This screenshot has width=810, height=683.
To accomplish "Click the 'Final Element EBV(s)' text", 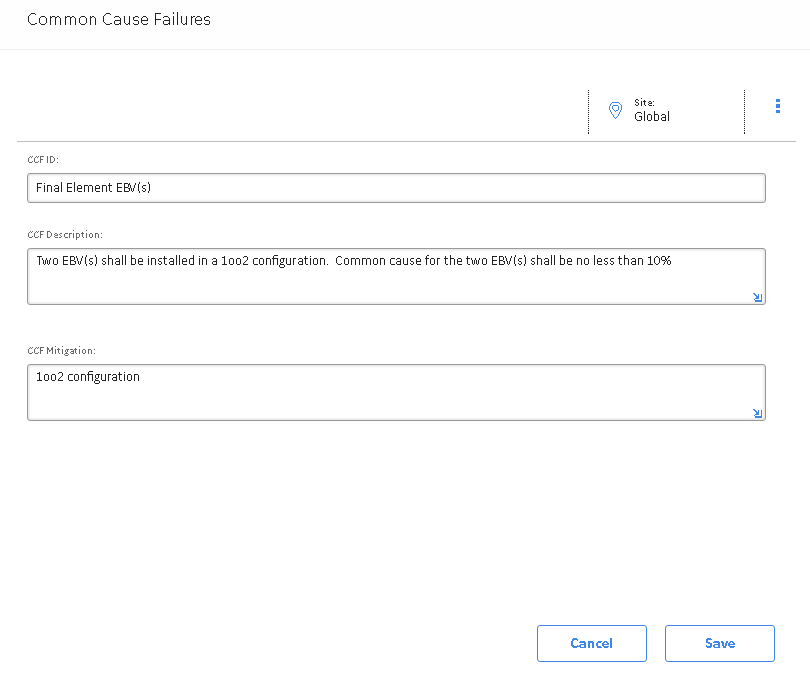I will tap(94, 188).
